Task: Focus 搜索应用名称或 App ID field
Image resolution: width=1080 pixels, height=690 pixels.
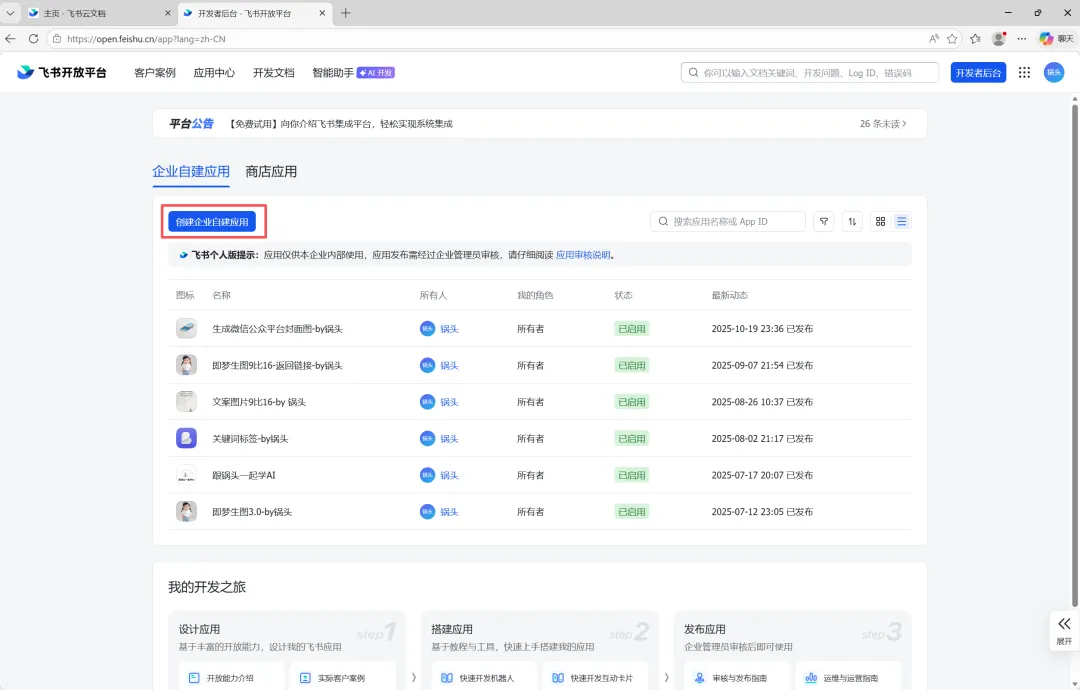Action: click(728, 222)
